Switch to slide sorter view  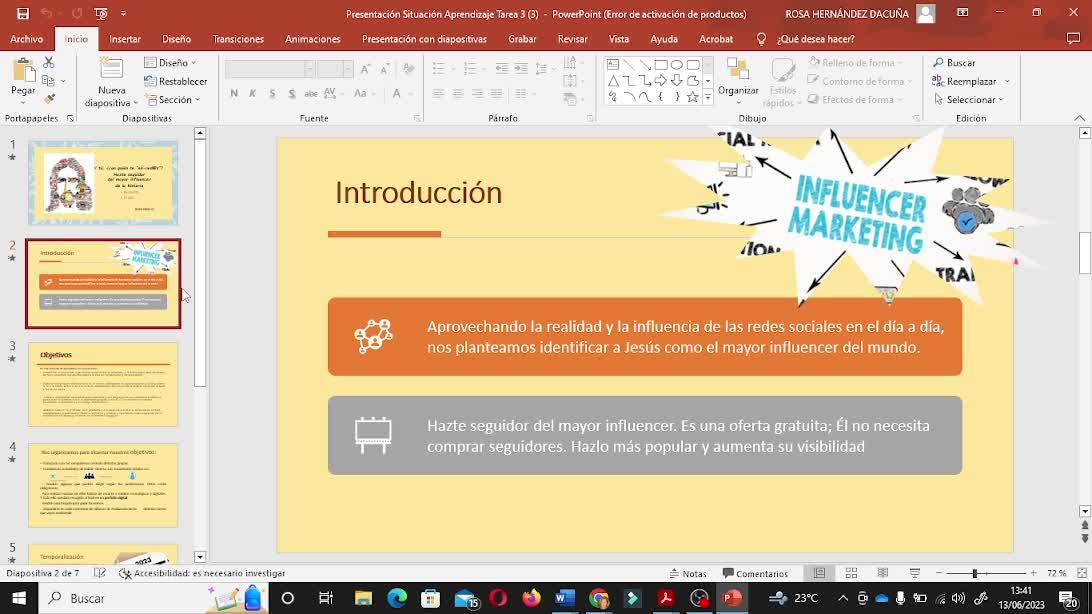click(x=851, y=573)
